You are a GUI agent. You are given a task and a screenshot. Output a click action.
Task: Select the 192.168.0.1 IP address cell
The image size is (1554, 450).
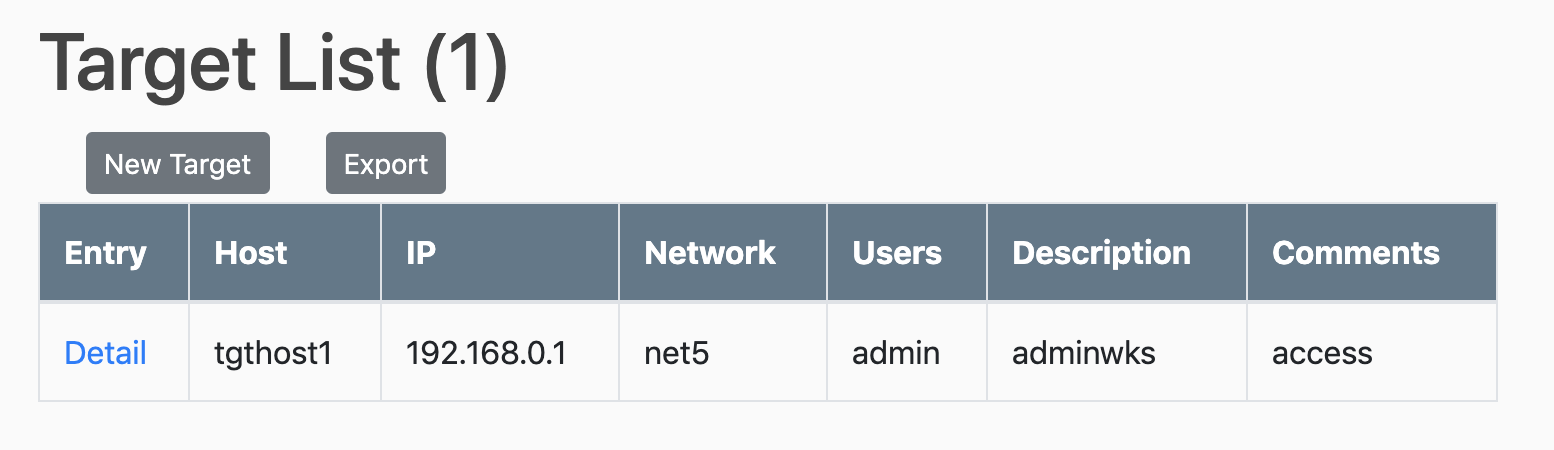coord(486,353)
